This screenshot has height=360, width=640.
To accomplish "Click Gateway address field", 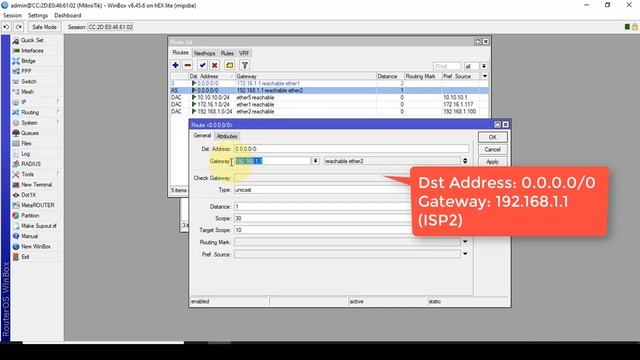I will [272, 161].
